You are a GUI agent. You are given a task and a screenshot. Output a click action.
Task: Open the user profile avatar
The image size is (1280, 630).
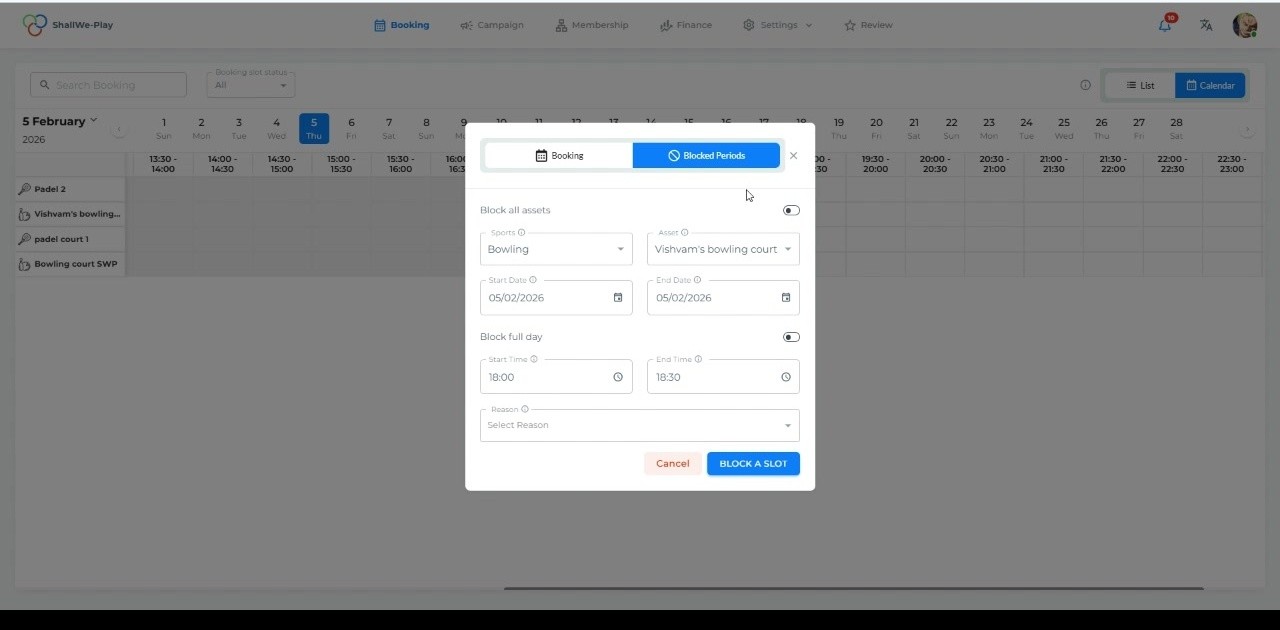pos(1244,25)
